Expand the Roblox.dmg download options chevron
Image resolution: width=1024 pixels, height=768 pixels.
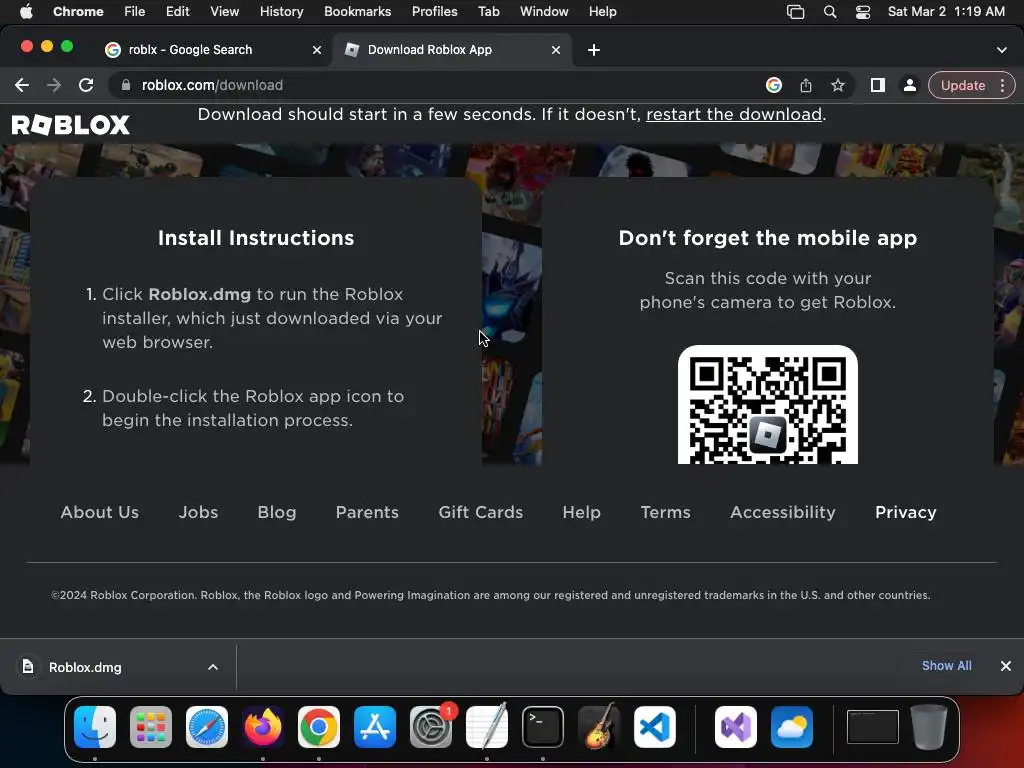point(213,667)
